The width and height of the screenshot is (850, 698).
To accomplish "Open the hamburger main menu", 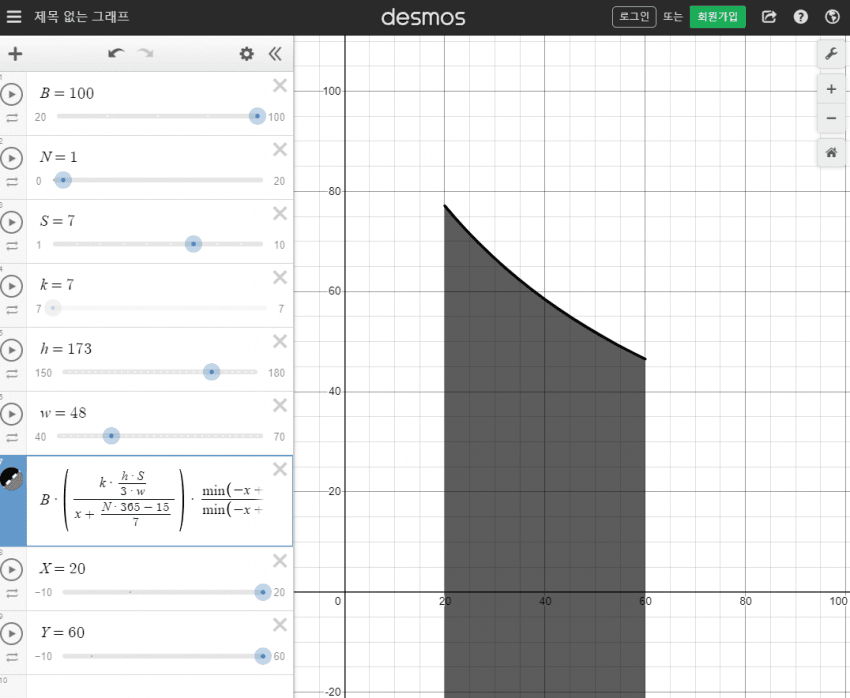I will 14,17.
